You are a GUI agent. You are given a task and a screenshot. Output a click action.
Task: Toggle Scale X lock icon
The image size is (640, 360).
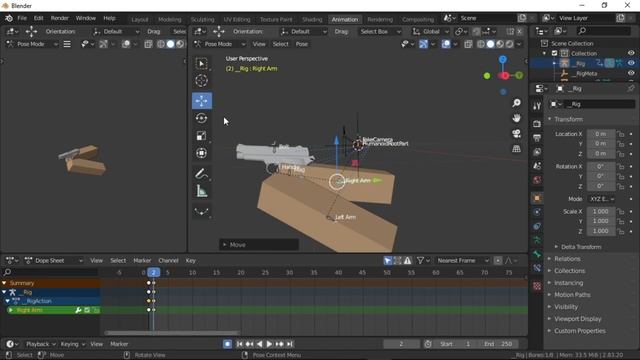coord(621,211)
